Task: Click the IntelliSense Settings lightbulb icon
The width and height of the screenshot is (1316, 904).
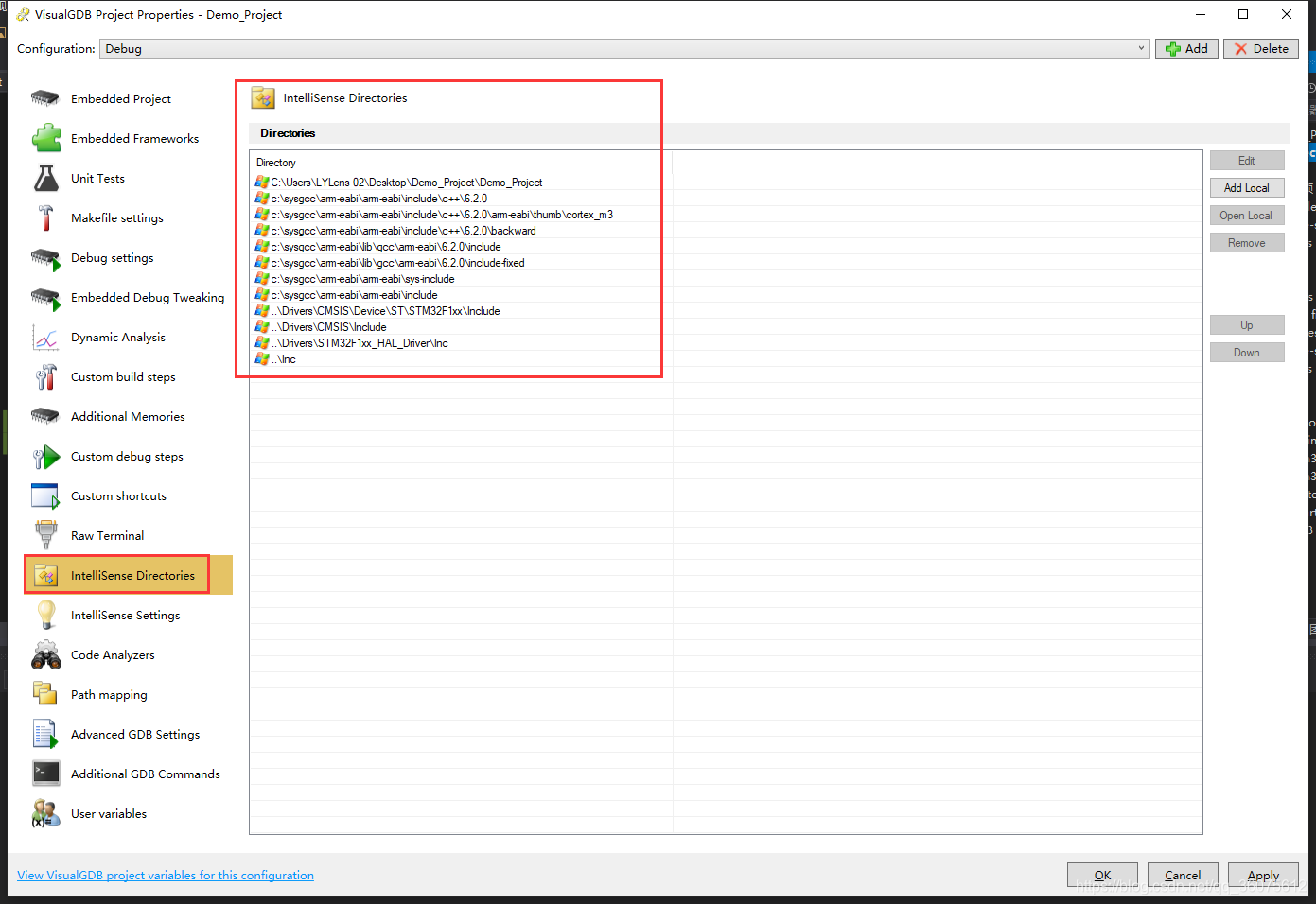Action: click(x=45, y=615)
